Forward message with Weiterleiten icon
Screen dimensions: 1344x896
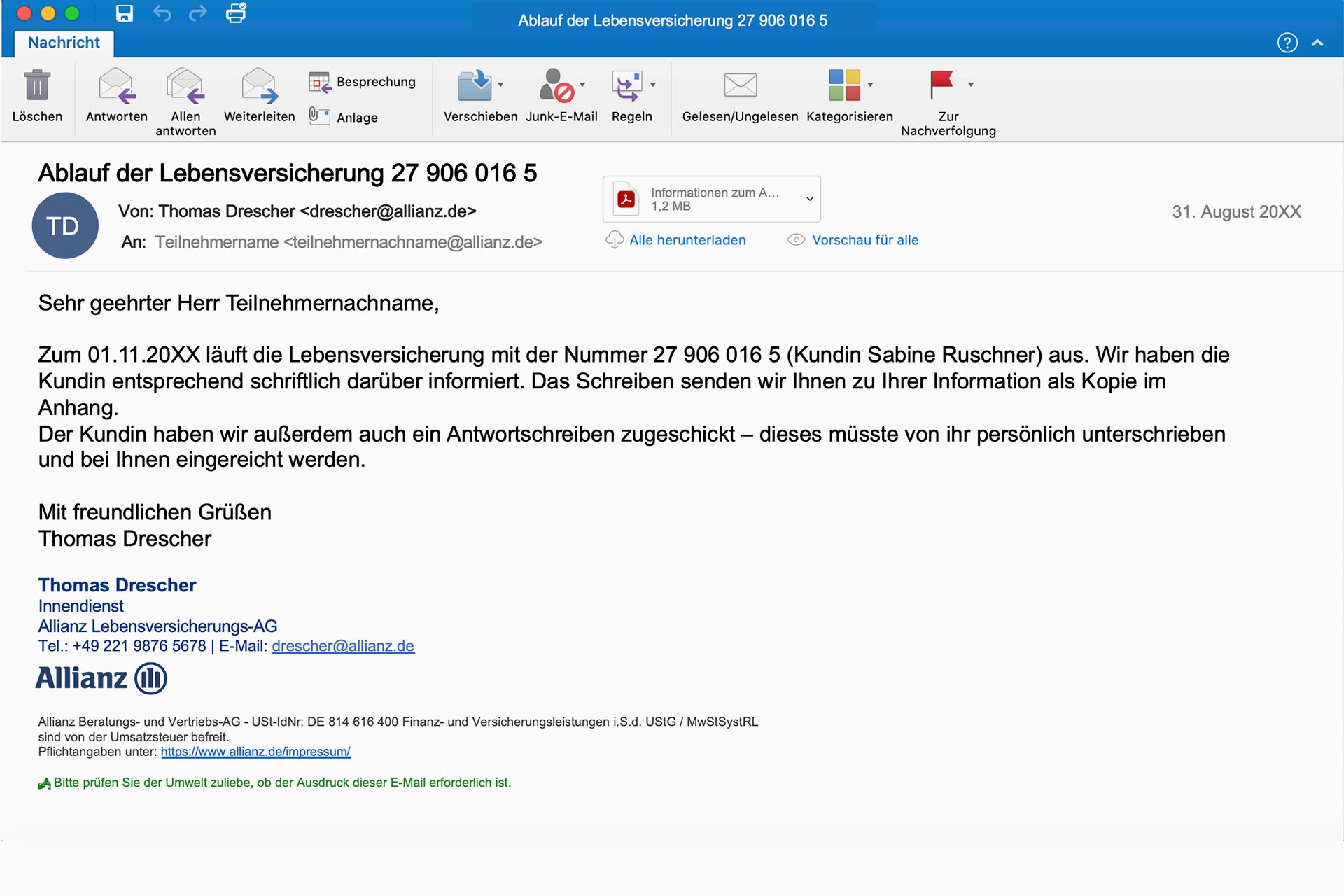[x=259, y=86]
